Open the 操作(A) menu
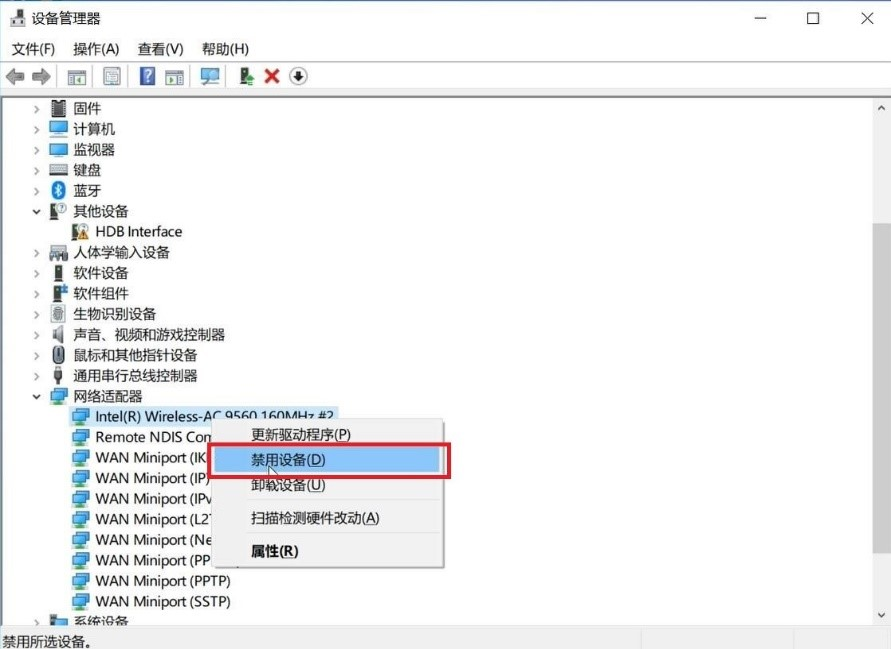Viewport: 891px width, 649px height. [x=96, y=49]
